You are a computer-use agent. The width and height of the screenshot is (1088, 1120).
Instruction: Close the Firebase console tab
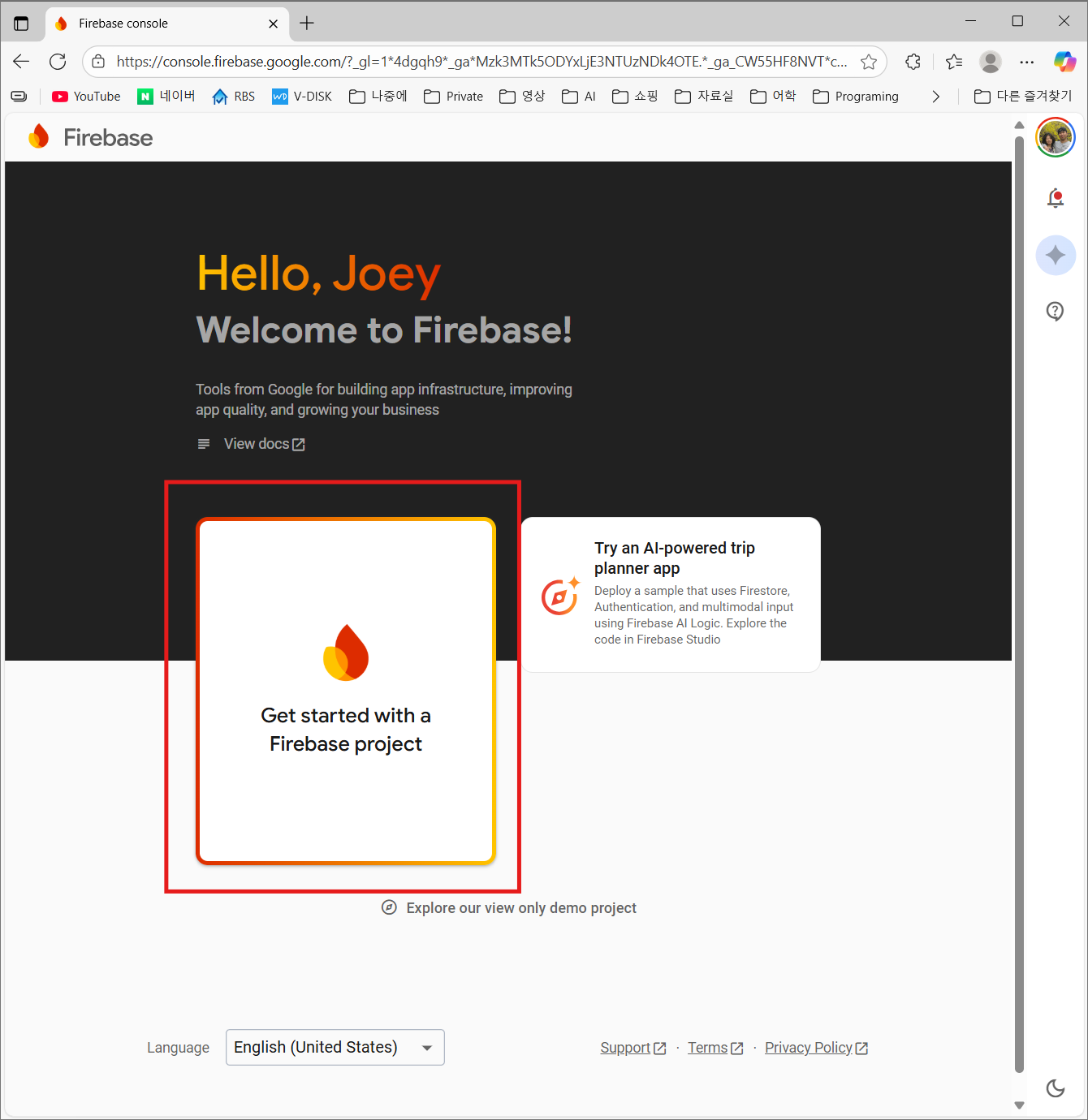(x=273, y=24)
